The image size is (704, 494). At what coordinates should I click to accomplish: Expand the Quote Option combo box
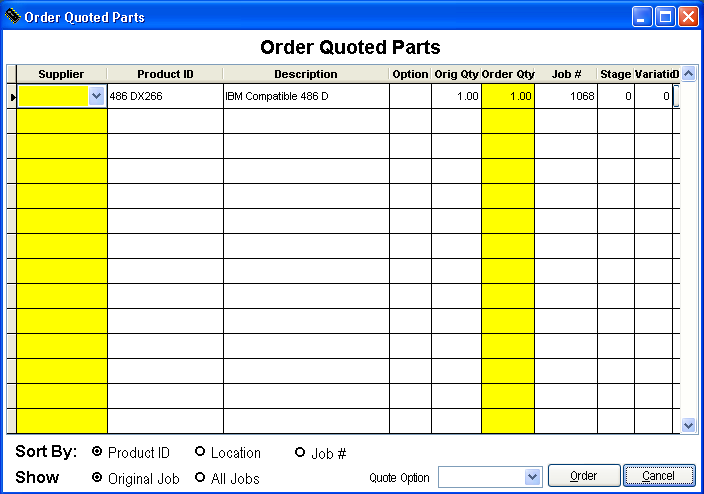click(x=532, y=477)
